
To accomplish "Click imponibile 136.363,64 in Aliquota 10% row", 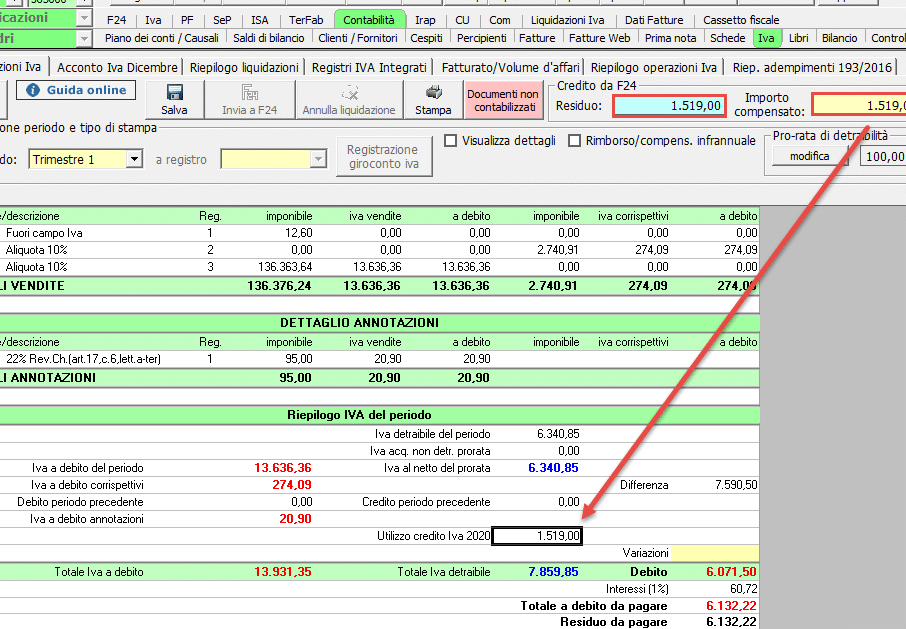I will tap(285, 267).
